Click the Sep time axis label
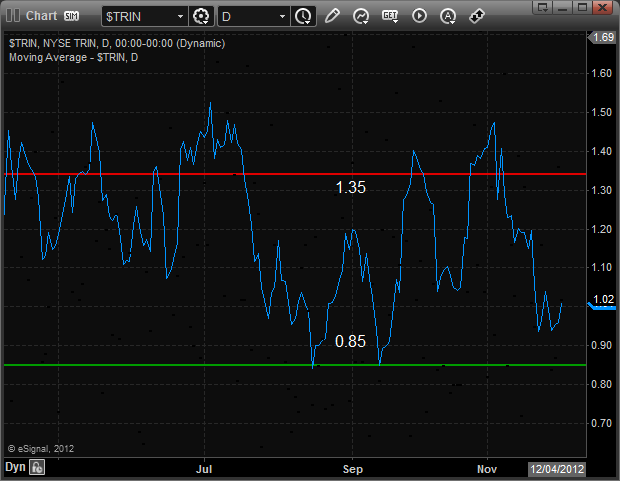Screen dimensions: 620x481 click(353, 469)
